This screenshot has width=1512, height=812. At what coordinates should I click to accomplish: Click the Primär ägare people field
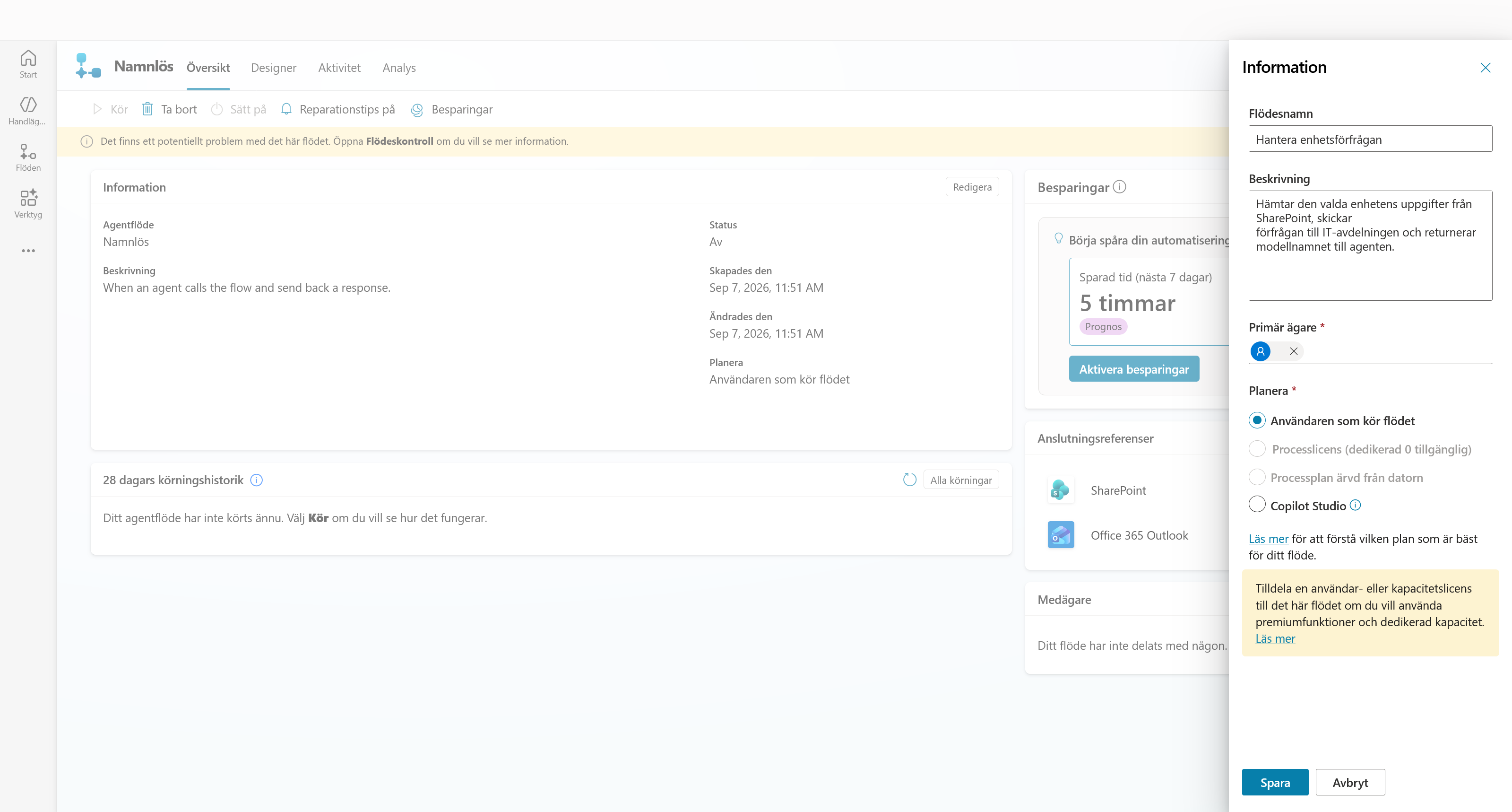click(x=1370, y=351)
